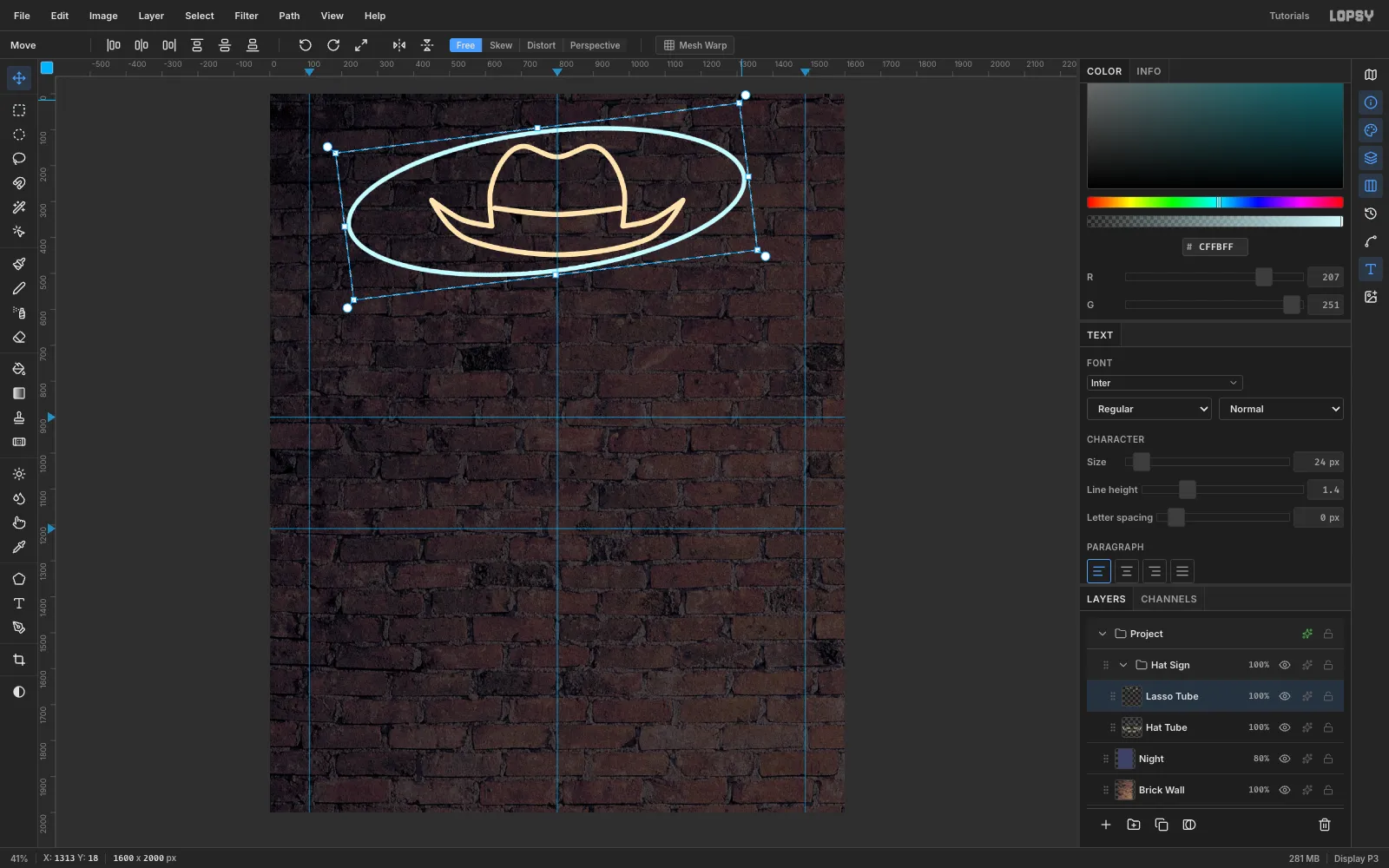Switch transform mode to Perspective
The height and width of the screenshot is (868, 1389).
pyautogui.click(x=595, y=45)
